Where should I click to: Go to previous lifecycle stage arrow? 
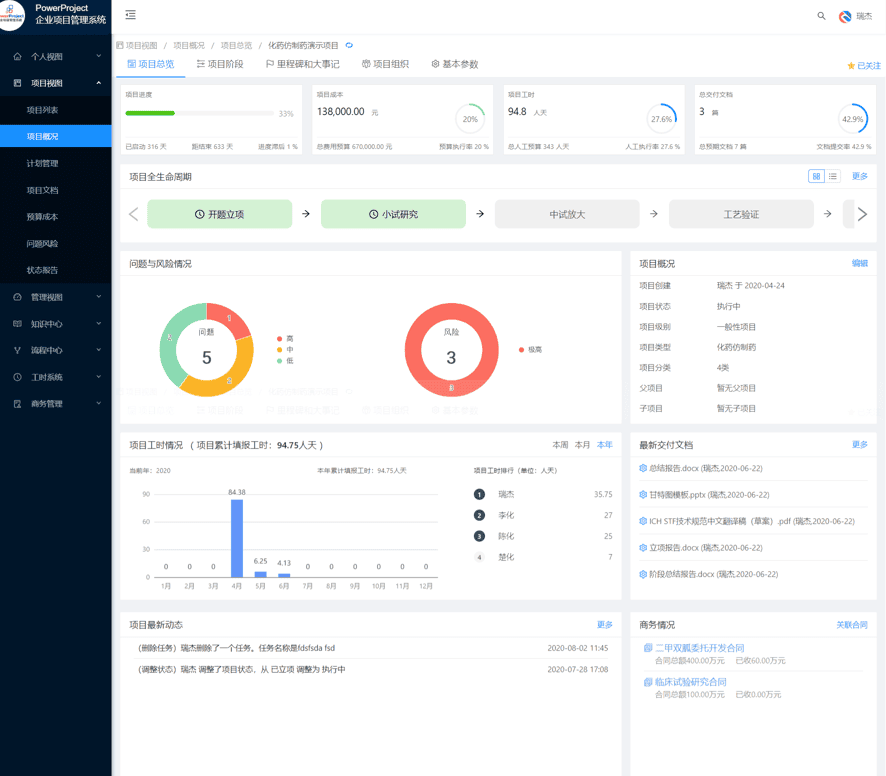(133, 214)
